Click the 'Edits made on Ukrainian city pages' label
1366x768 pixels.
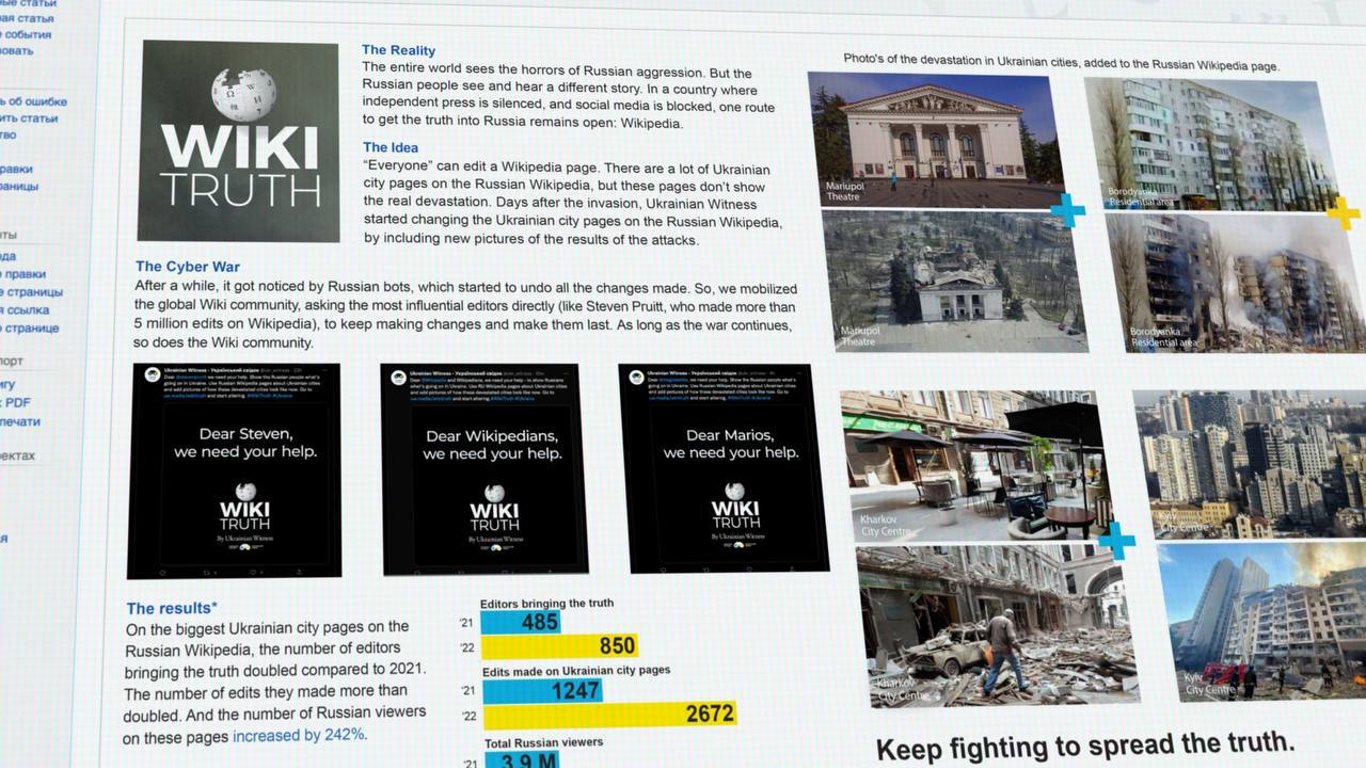click(576, 670)
